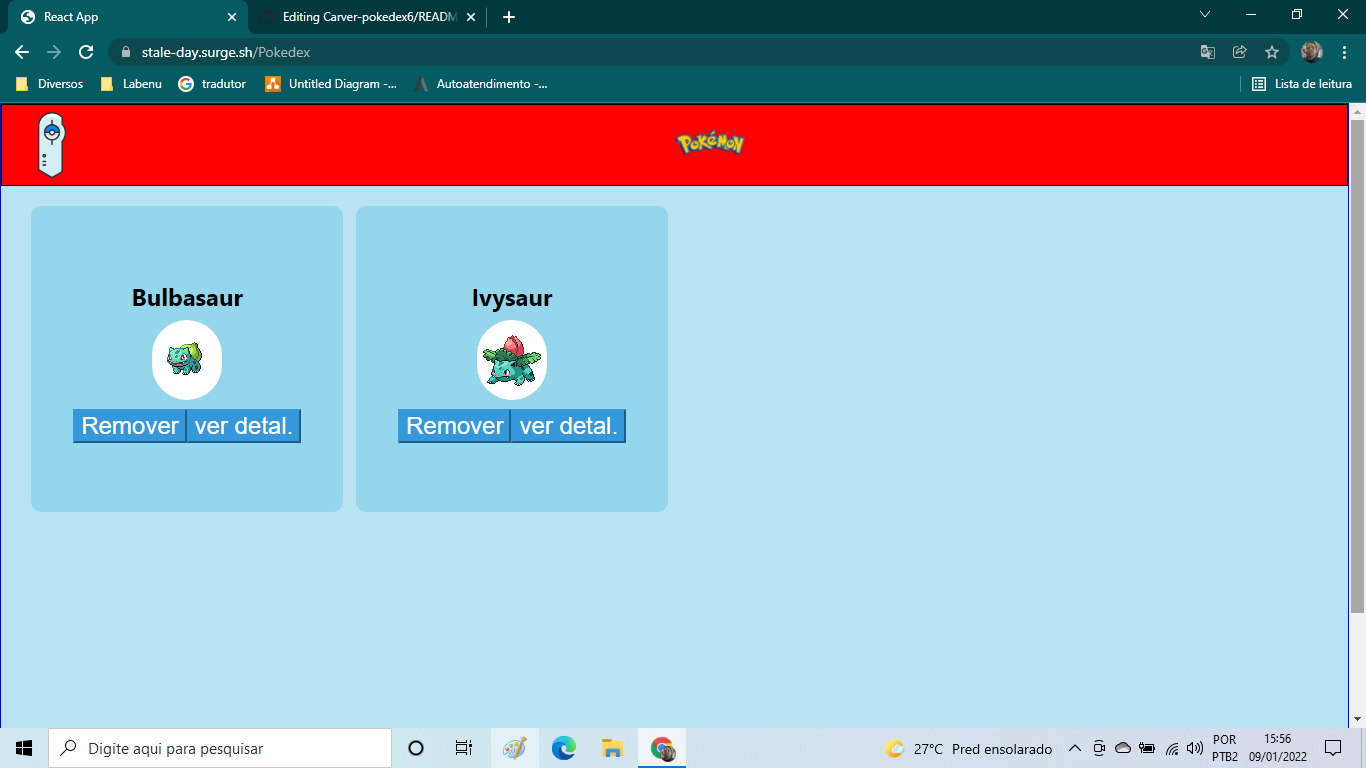
Task: Open the Paint app from the taskbar
Action: point(514,748)
